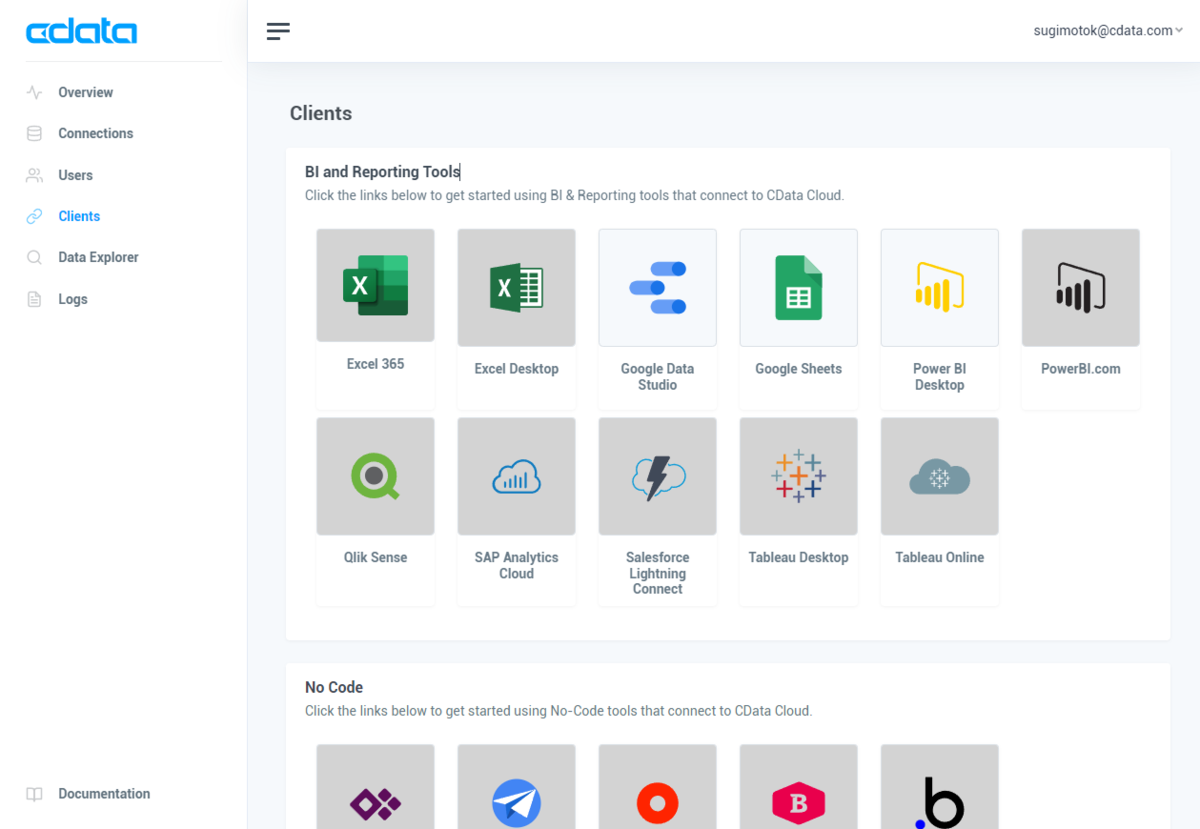View Logs in sidebar
This screenshot has width=1200, height=829.
(73, 299)
